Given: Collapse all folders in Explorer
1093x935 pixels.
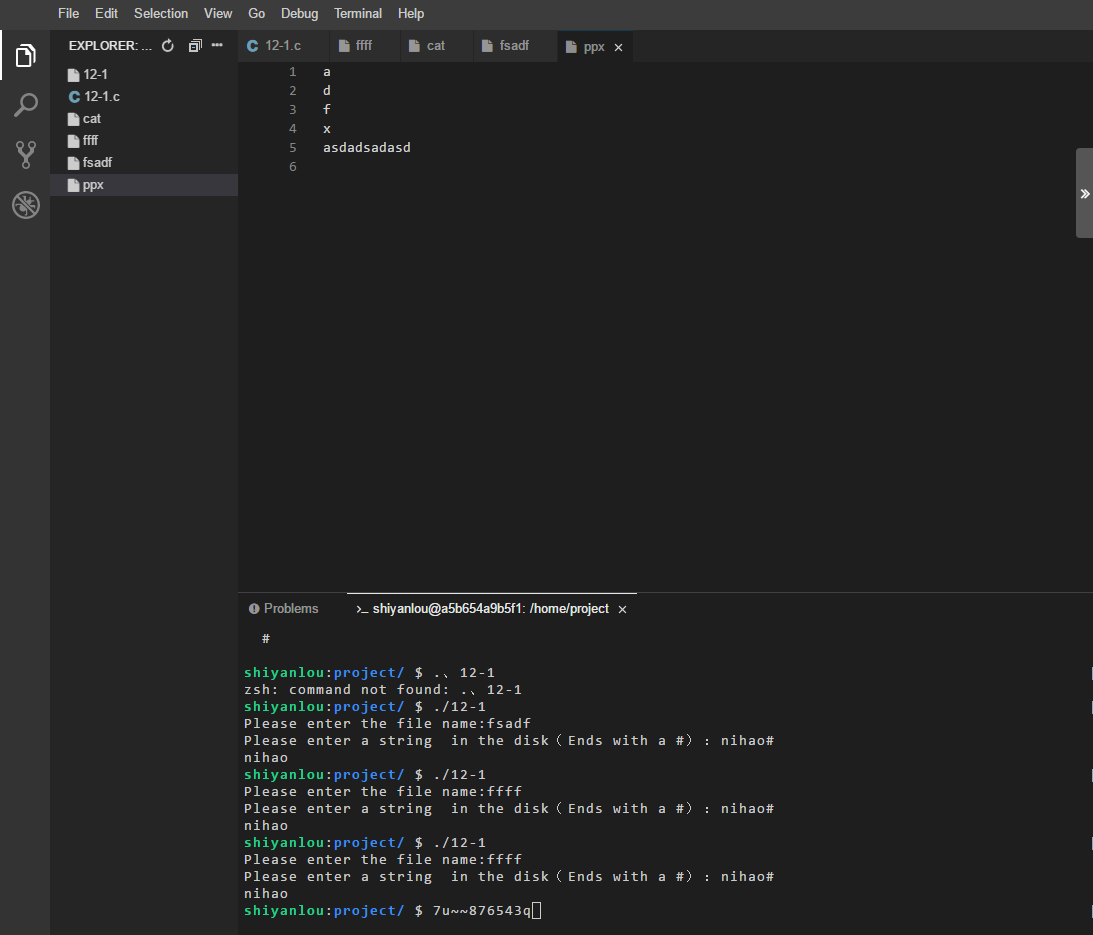Looking at the screenshot, I should (x=195, y=46).
